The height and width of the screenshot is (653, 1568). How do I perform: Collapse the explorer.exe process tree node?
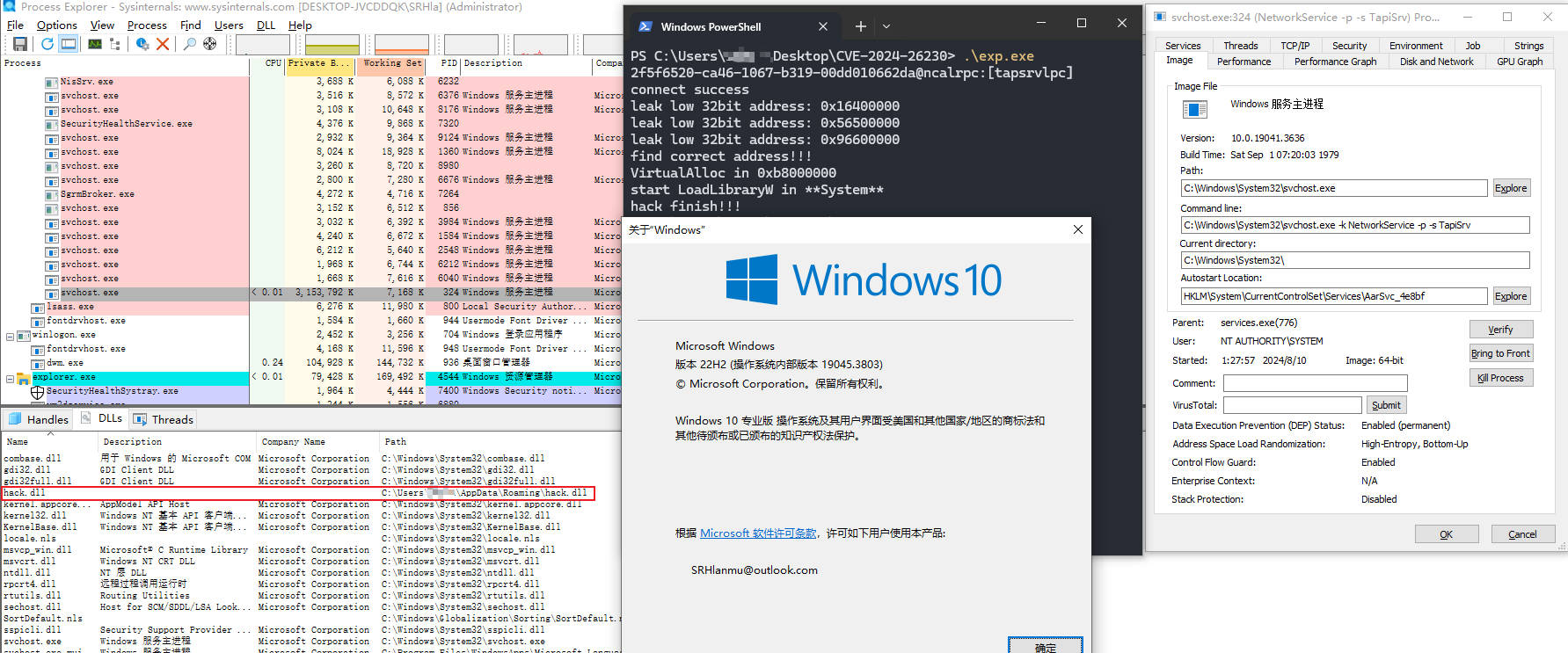click(10, 378)
